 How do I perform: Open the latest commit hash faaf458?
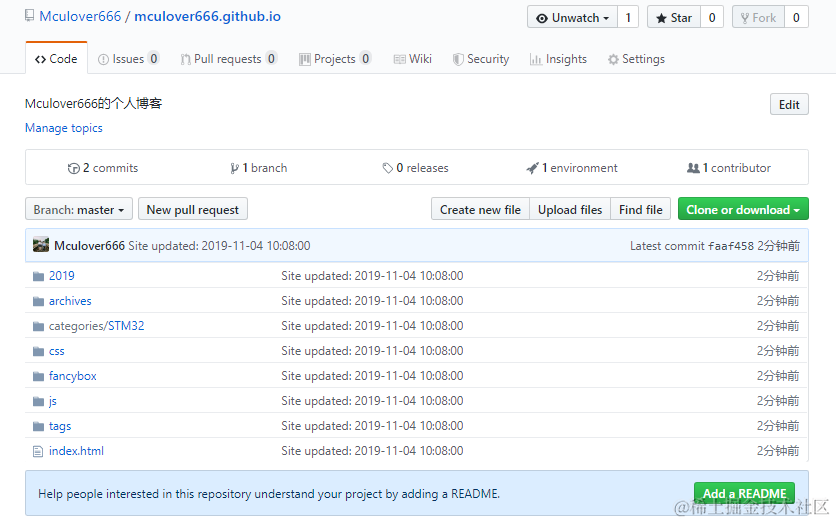pos(730,246)
